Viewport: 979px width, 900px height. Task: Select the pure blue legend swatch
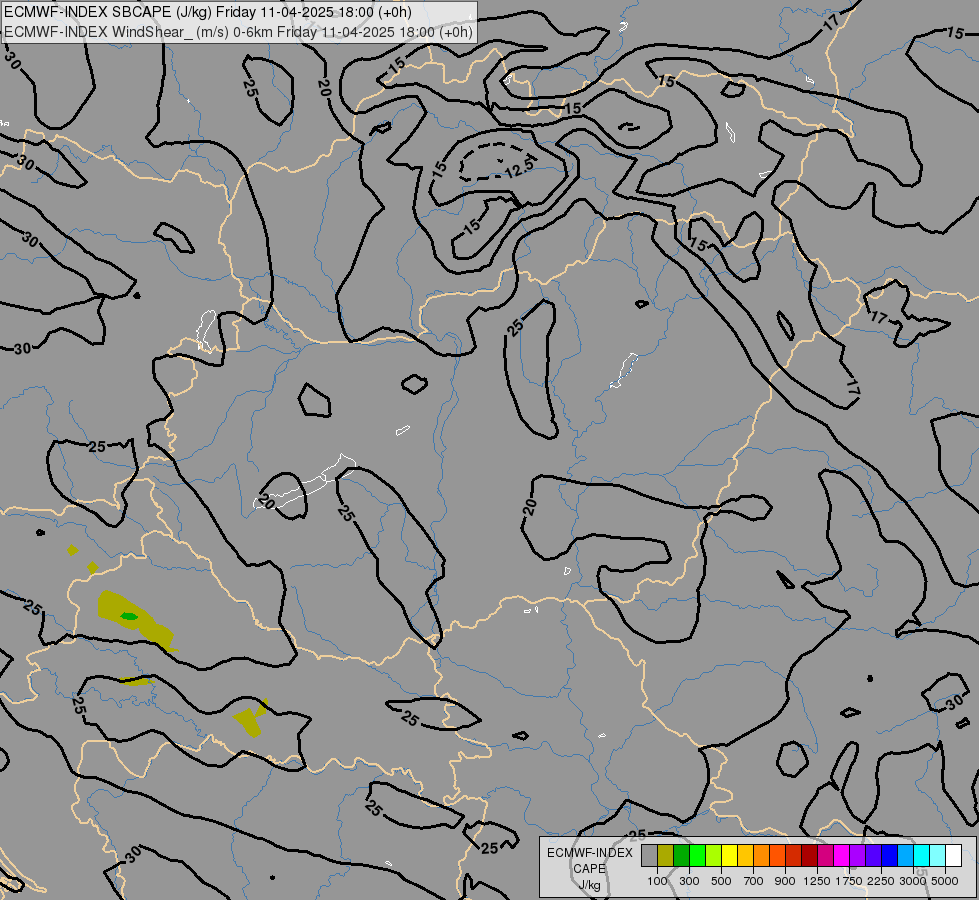[889, 856]
